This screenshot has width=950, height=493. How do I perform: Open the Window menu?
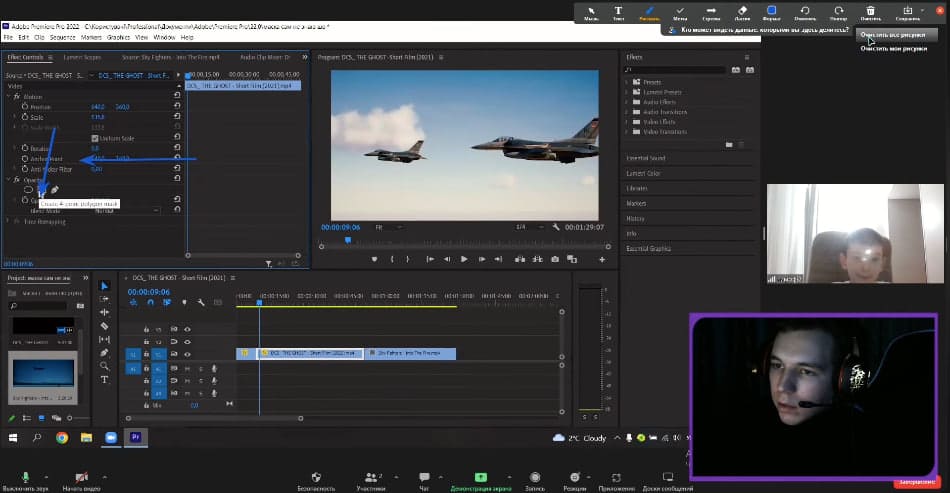164,38
